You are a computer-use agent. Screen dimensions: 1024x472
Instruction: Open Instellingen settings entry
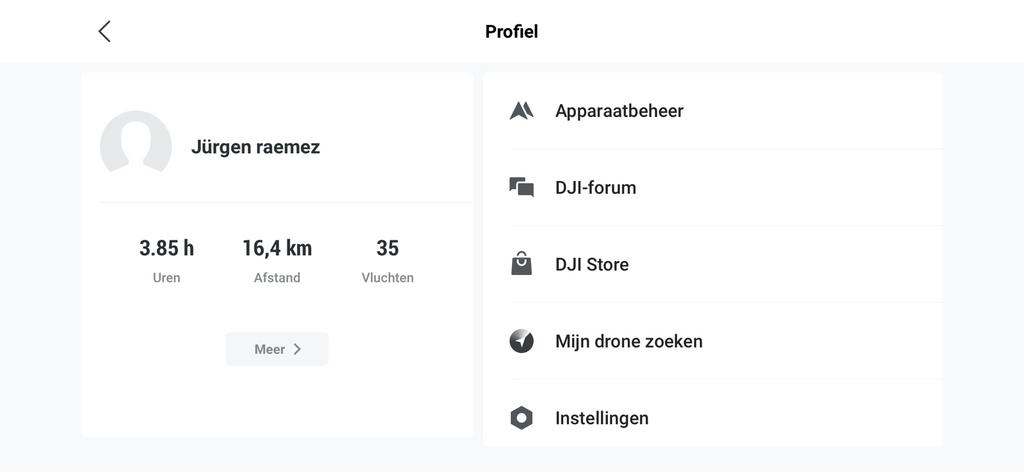click(602, 418)
